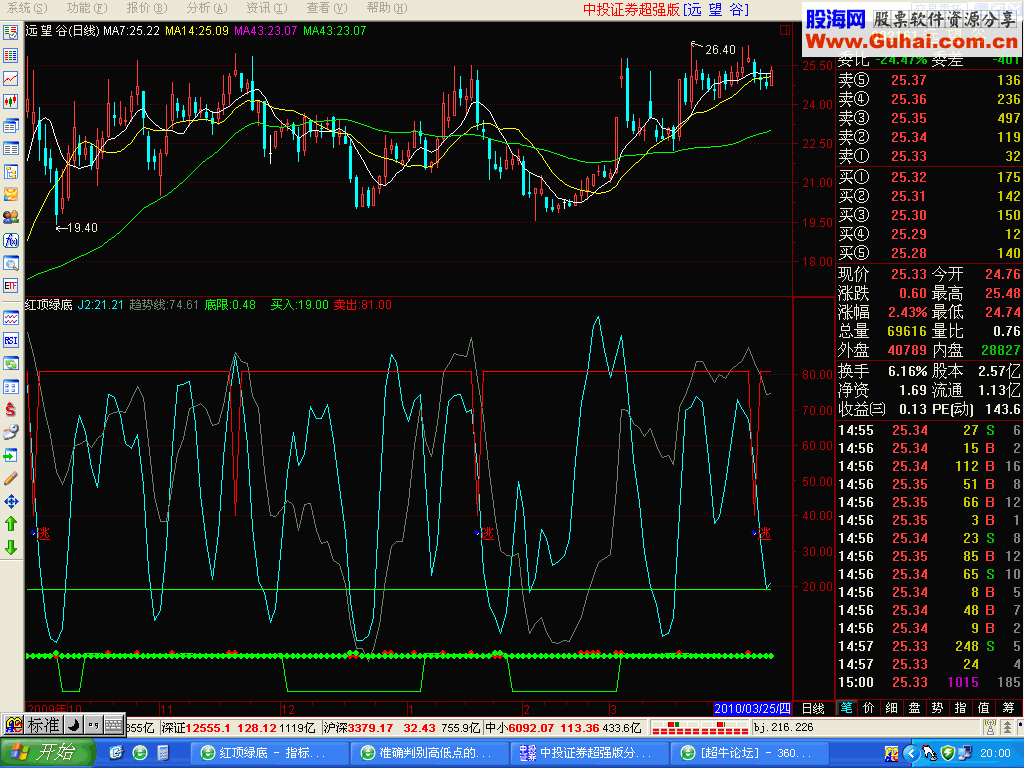Switch to the 筹 tab
1024x768 pixels.
pos(1008,708)
